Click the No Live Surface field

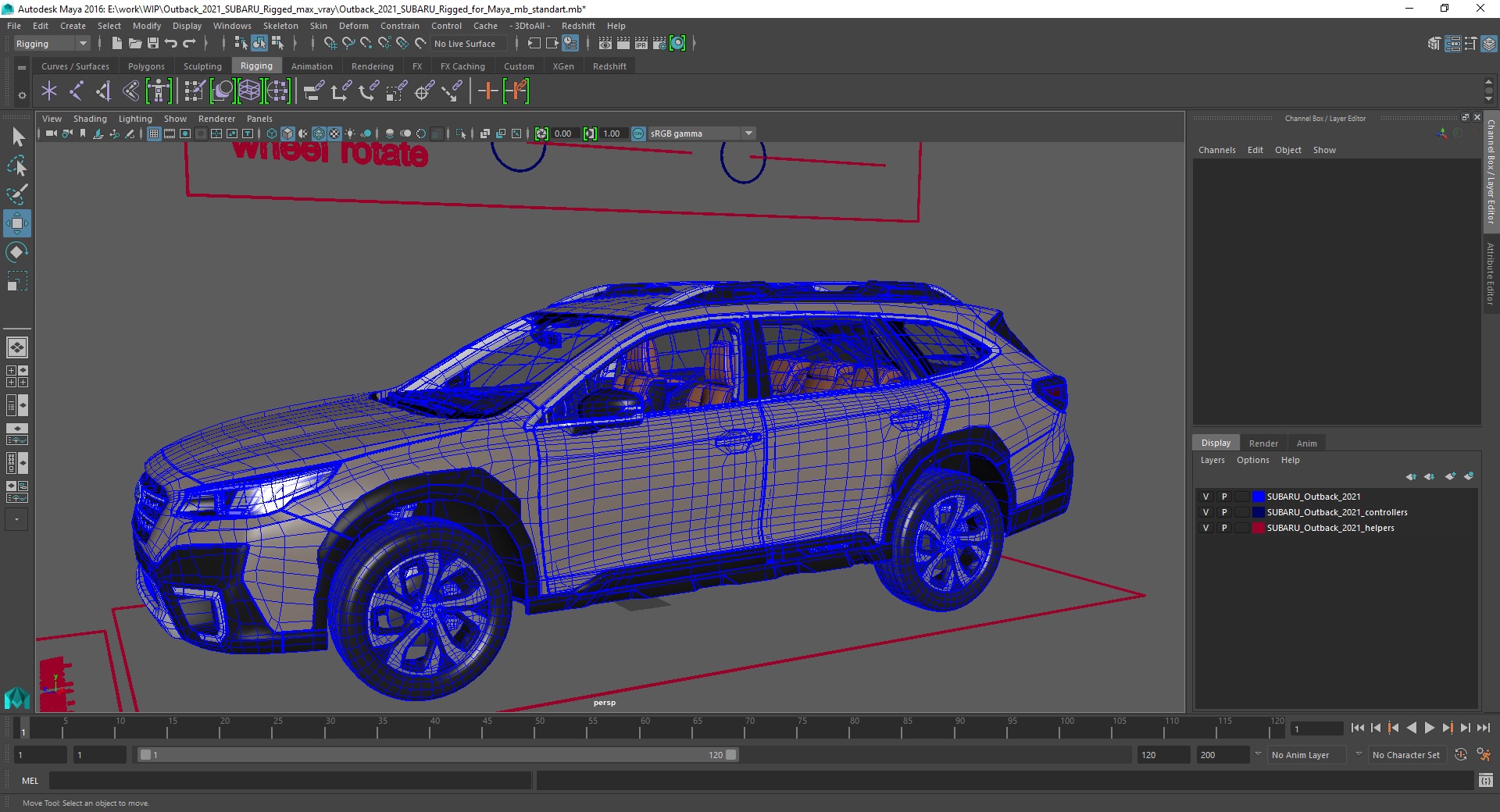coord(469,44)
